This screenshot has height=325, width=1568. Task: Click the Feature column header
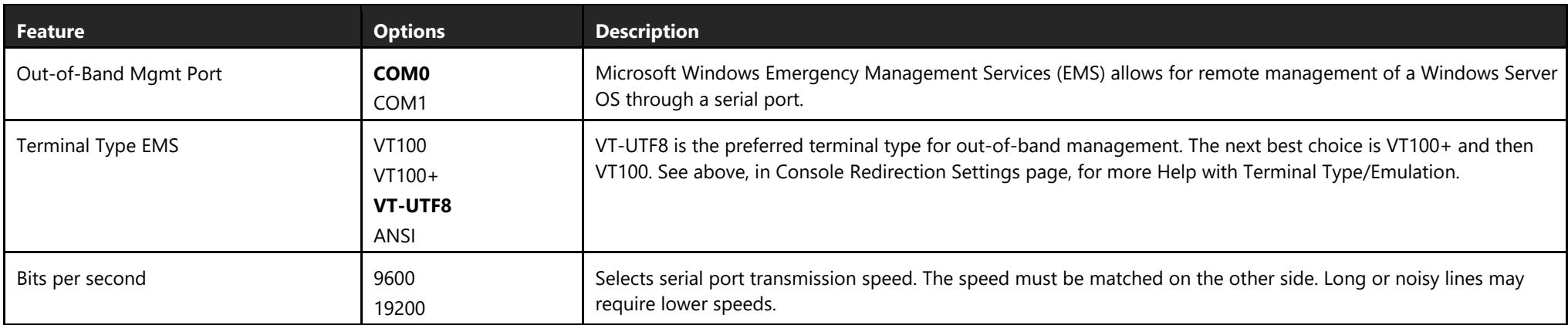(x=50, y=32)
